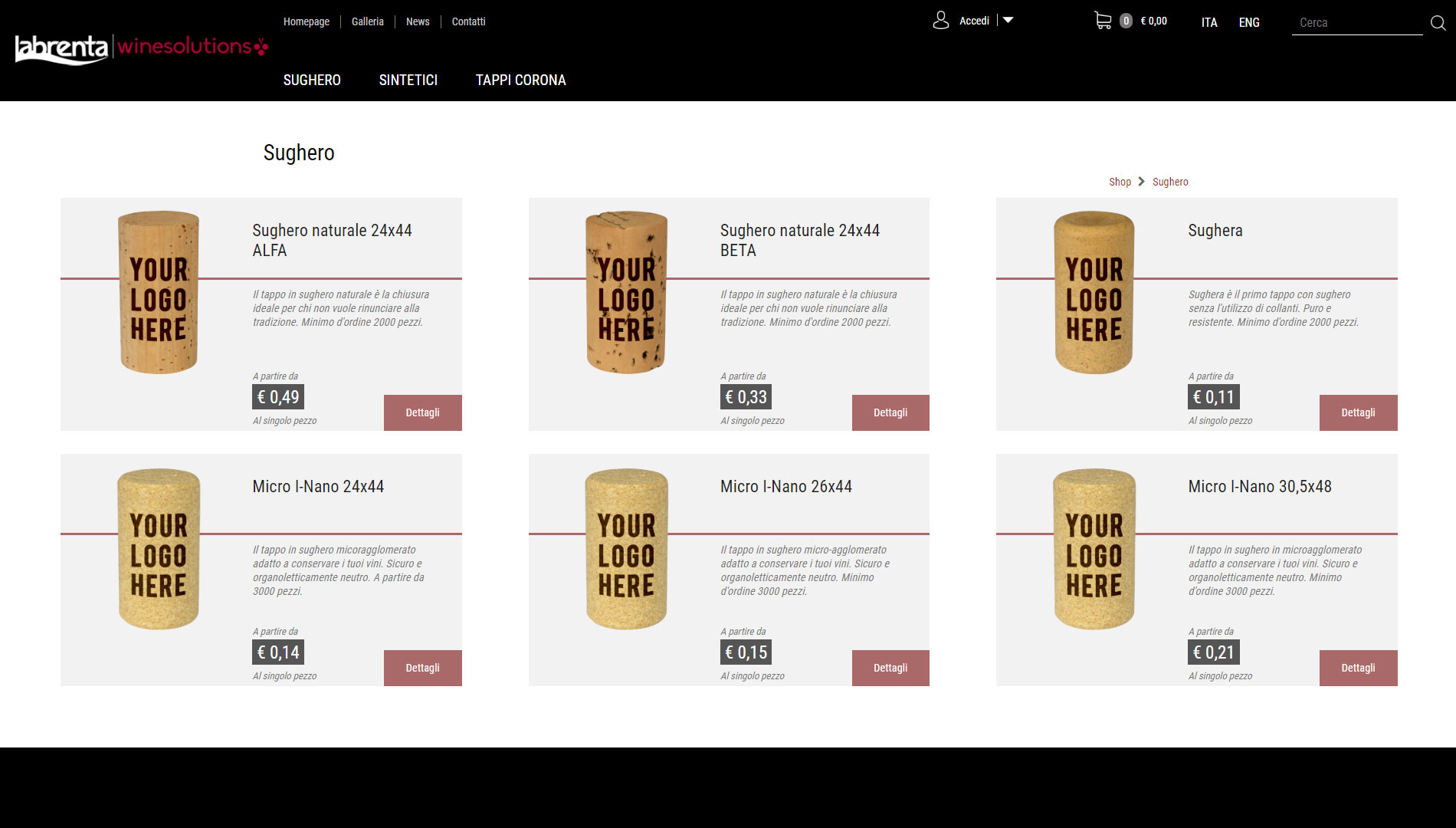1456x828 pixels.
Task: Switch language to ENG
Action: (x=1248, y=22)
